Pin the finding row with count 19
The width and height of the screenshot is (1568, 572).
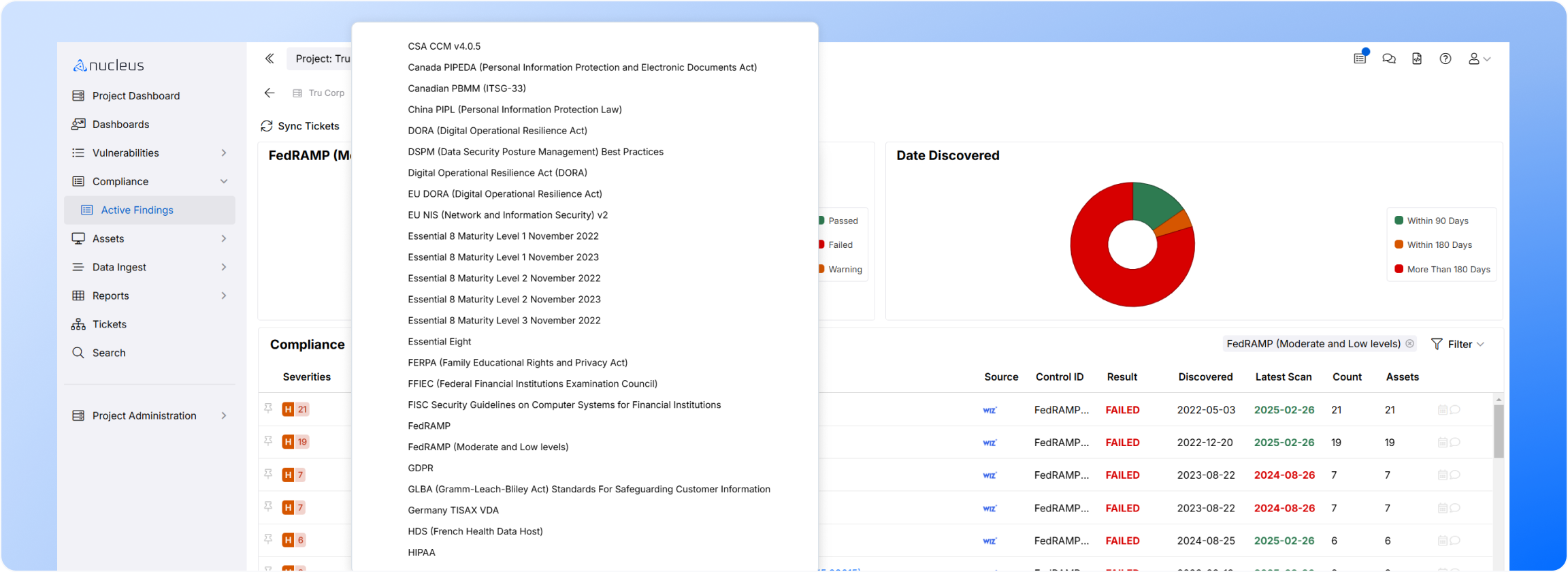[268, 441]
